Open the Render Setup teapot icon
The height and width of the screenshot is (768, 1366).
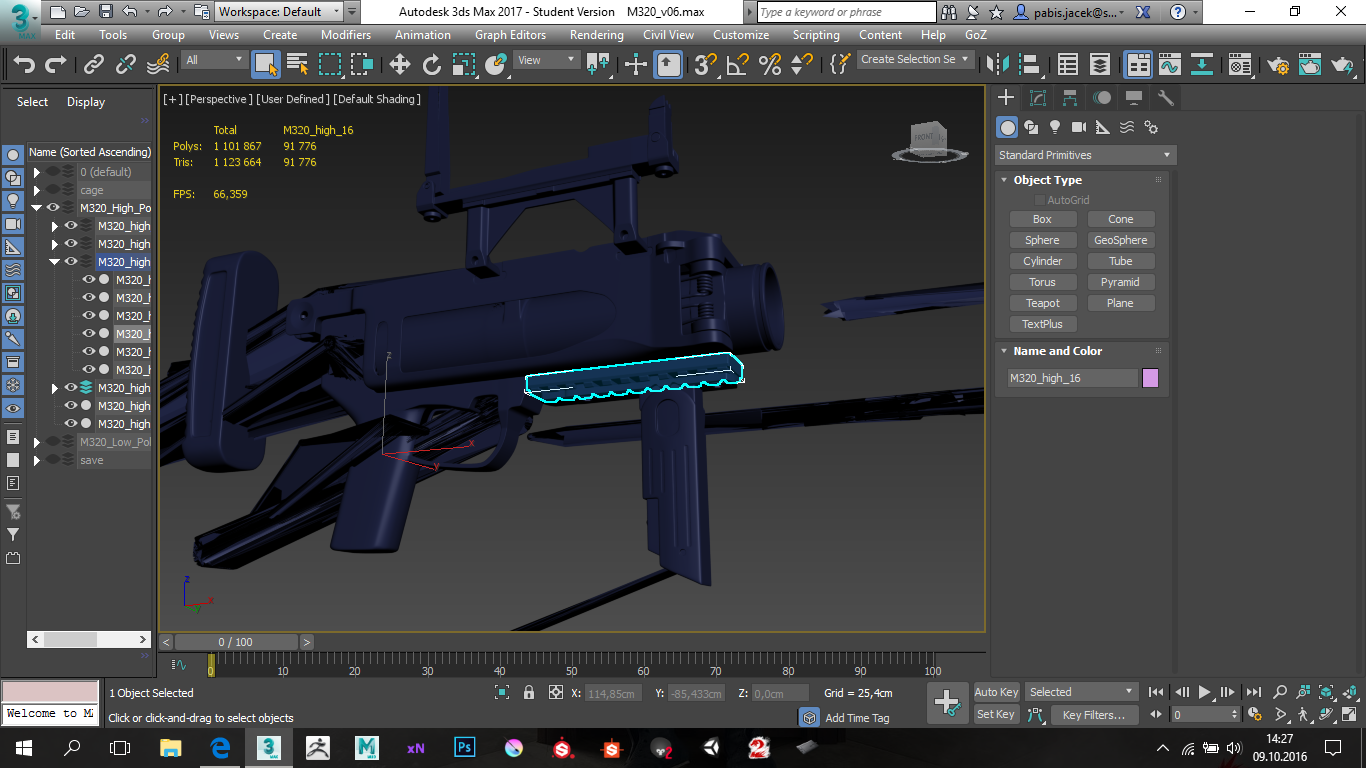pos(1278,65)
